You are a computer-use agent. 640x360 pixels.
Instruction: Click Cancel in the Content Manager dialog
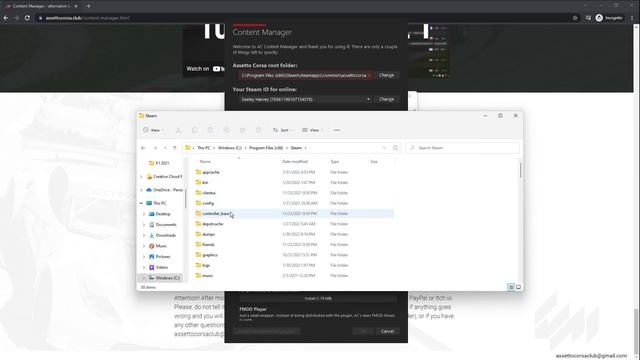pyautogui.click(x=387, y=331)
